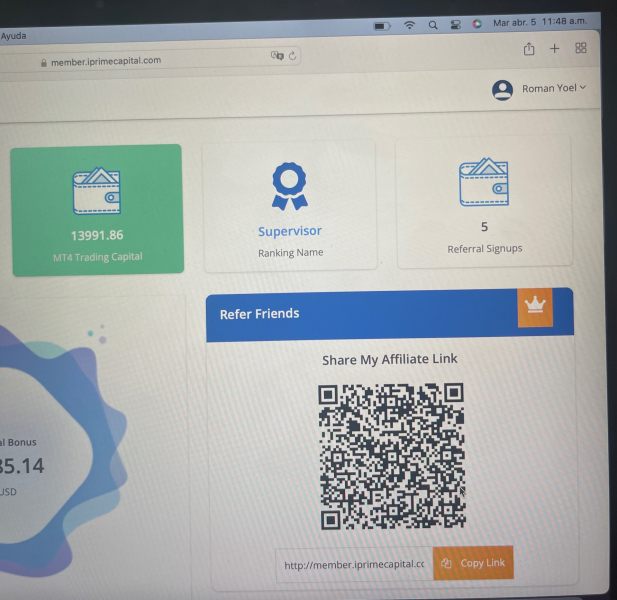Click the Siri icon in the menu bar
The image size is (617, 600).
pos(477,24)
